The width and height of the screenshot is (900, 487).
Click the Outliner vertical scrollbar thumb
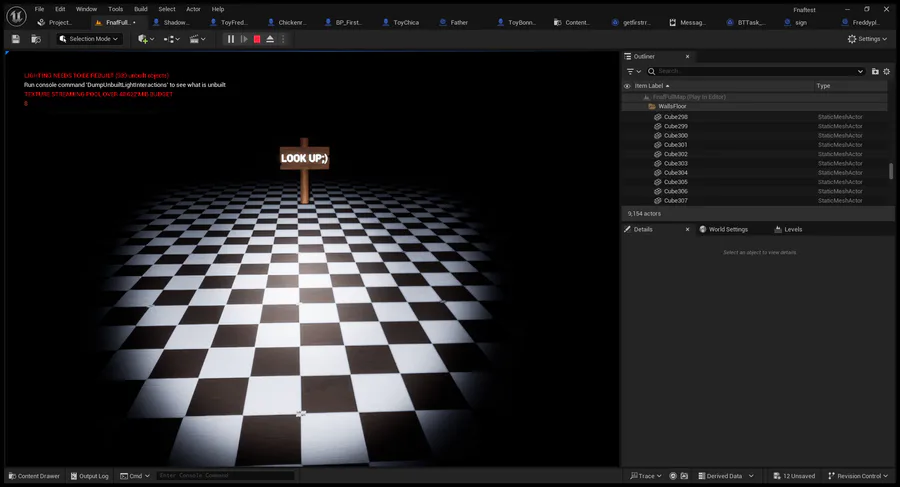tap(891, 171)
